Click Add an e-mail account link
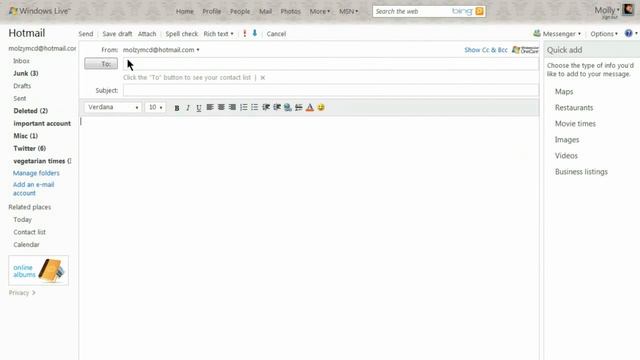 click(33, 189)
